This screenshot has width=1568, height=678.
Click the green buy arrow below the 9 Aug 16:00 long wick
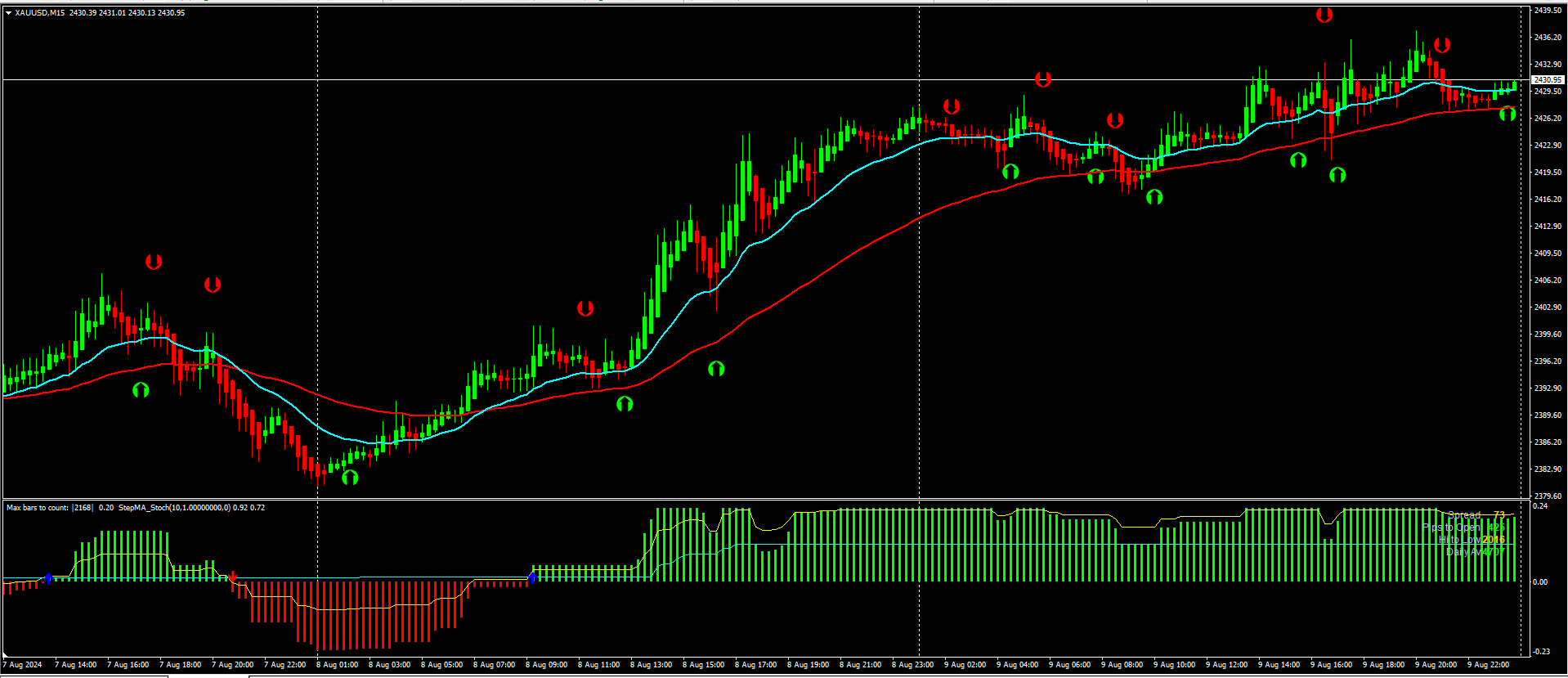[1337, 174]
